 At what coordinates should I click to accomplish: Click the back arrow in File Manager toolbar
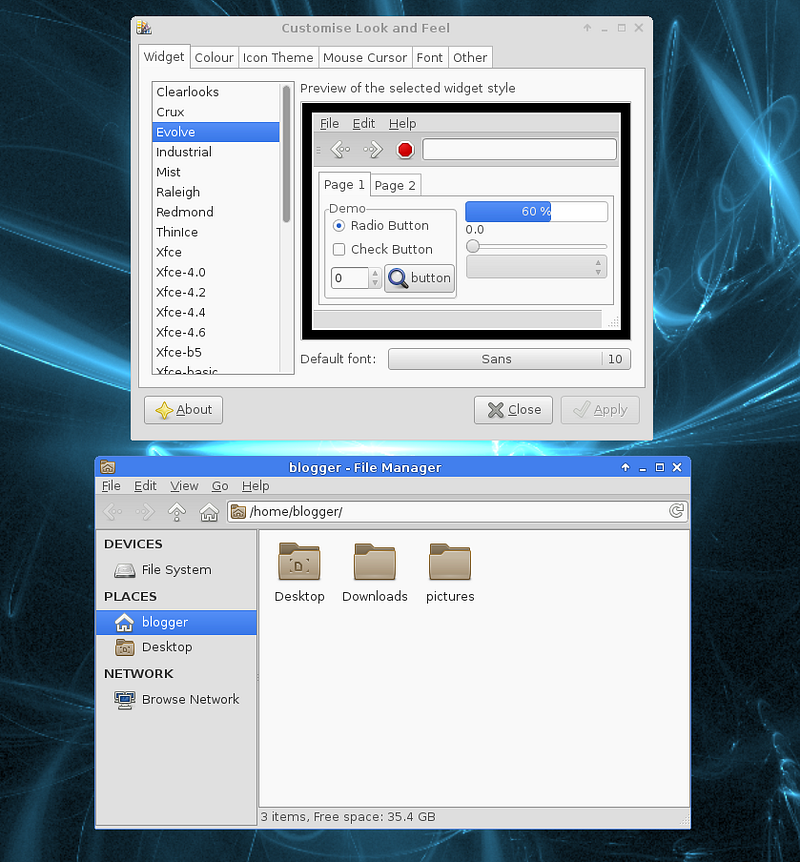tap(113, 512)
